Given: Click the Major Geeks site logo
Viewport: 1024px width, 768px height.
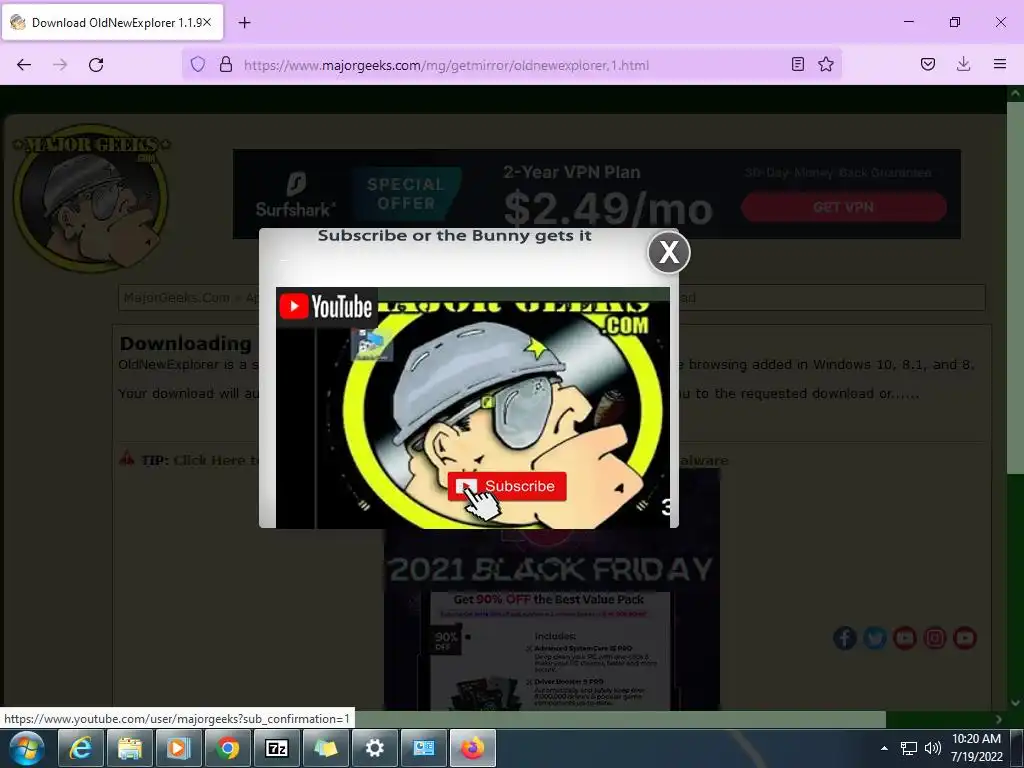Looking at the screenshot, I should pyautogui.click(x=91, y=198).
